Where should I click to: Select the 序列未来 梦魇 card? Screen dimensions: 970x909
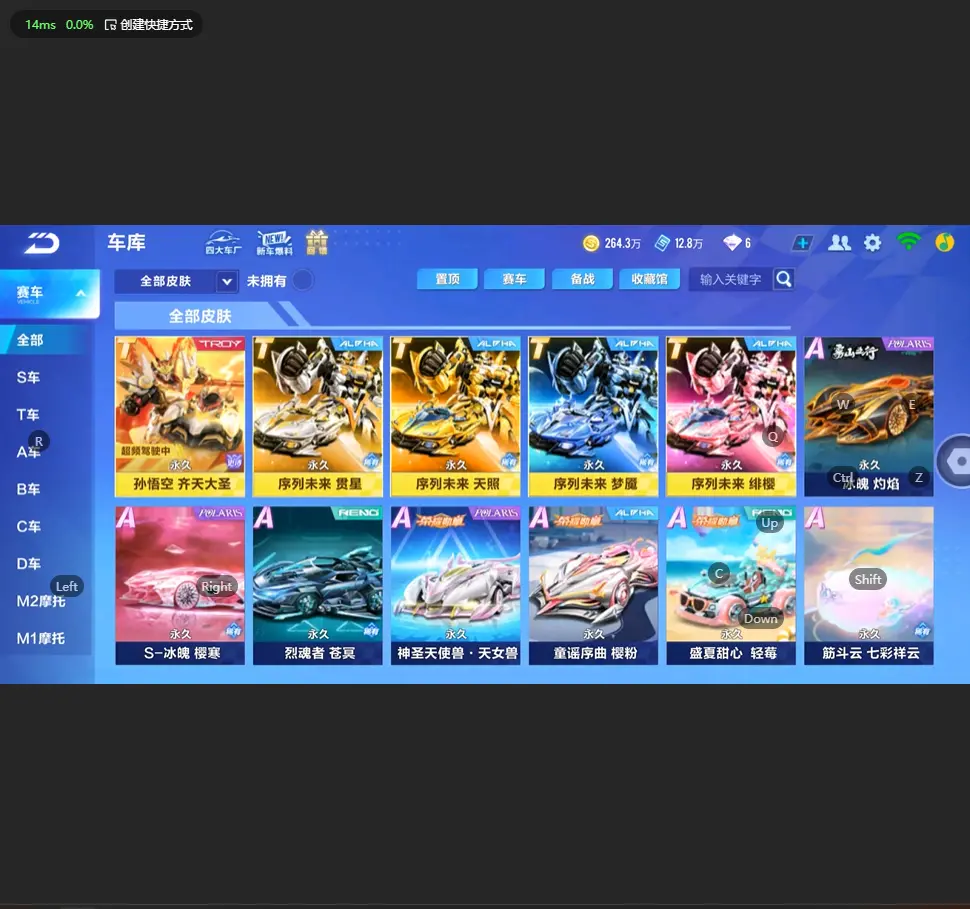pyautogui.click(x=593, y=416)
